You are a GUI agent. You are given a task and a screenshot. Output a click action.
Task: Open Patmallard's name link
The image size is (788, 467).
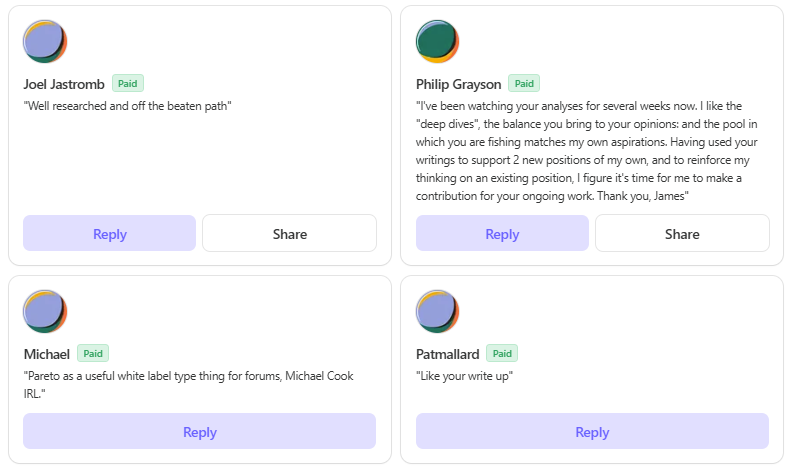[x=447, y=354]
